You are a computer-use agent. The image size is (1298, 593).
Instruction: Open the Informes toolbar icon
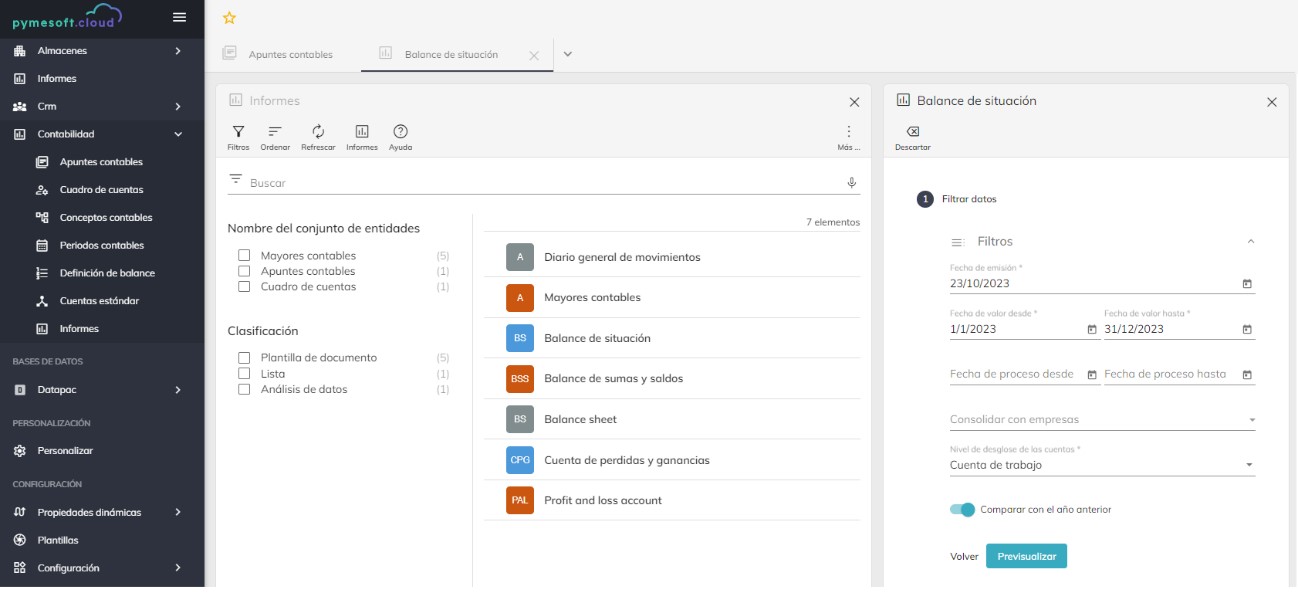click(360, 135)
